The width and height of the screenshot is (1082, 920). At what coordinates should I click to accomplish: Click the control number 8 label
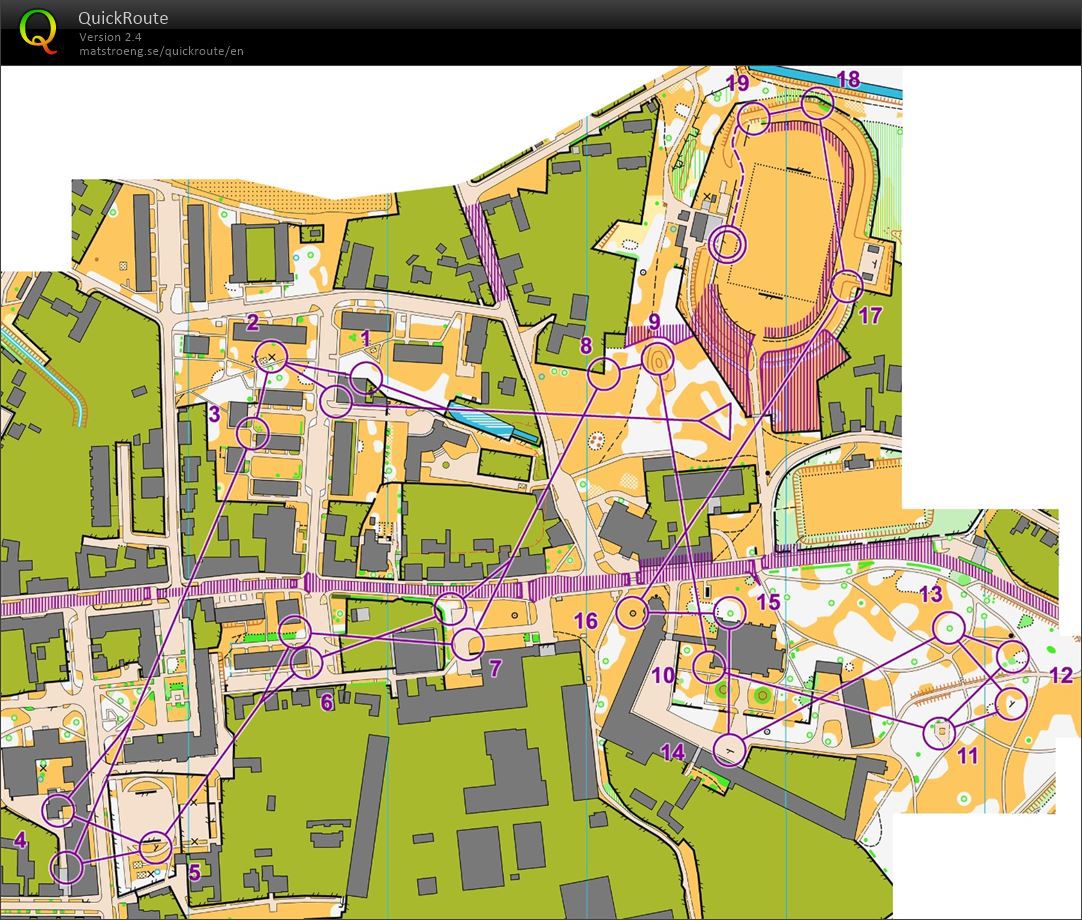586,346
